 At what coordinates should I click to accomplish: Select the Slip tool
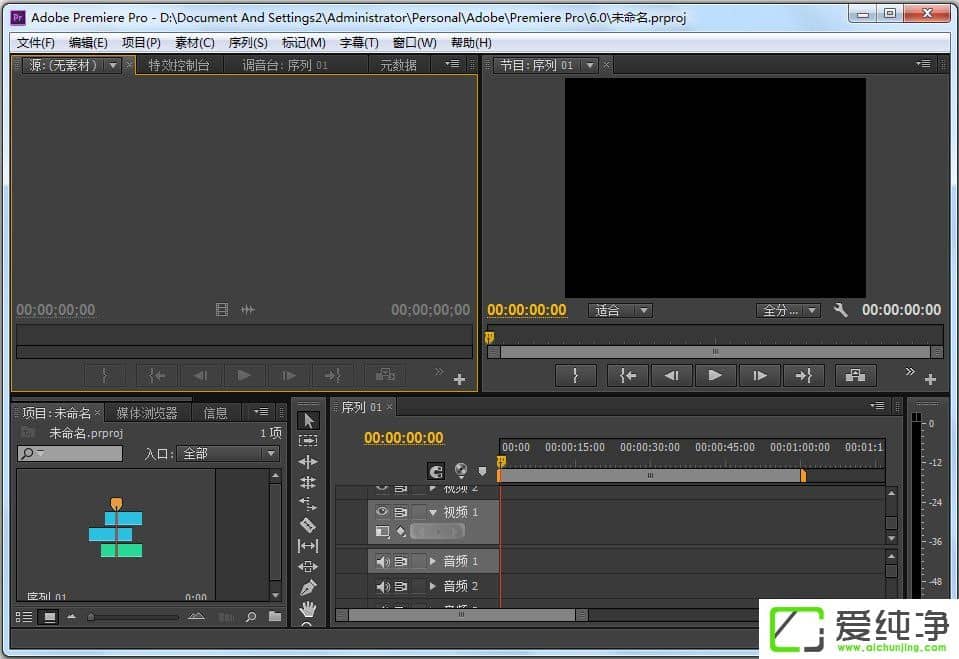(308, 545)
